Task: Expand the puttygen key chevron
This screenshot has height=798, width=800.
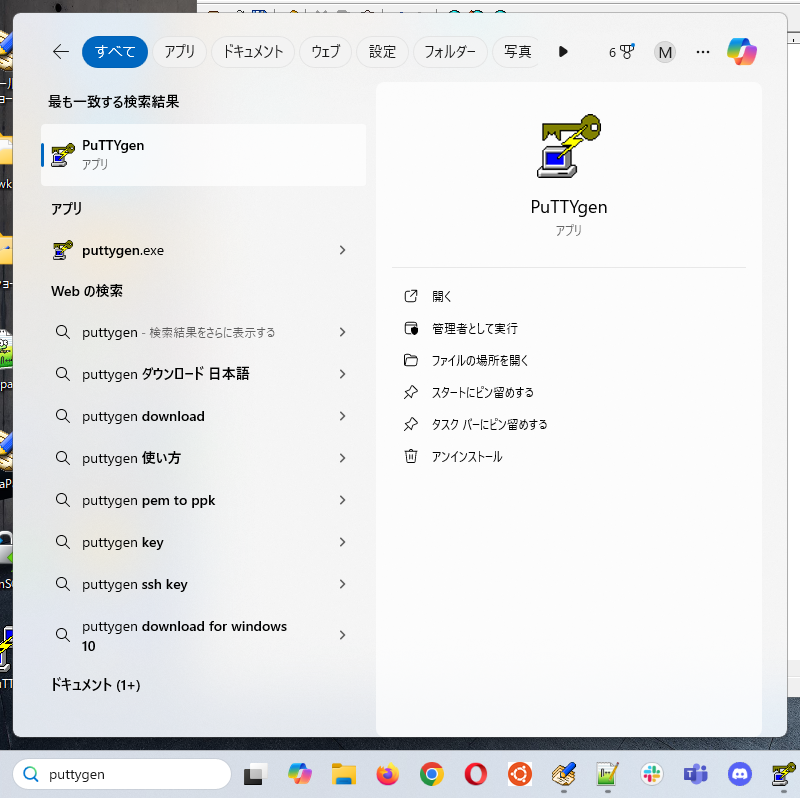Action: 342,542
